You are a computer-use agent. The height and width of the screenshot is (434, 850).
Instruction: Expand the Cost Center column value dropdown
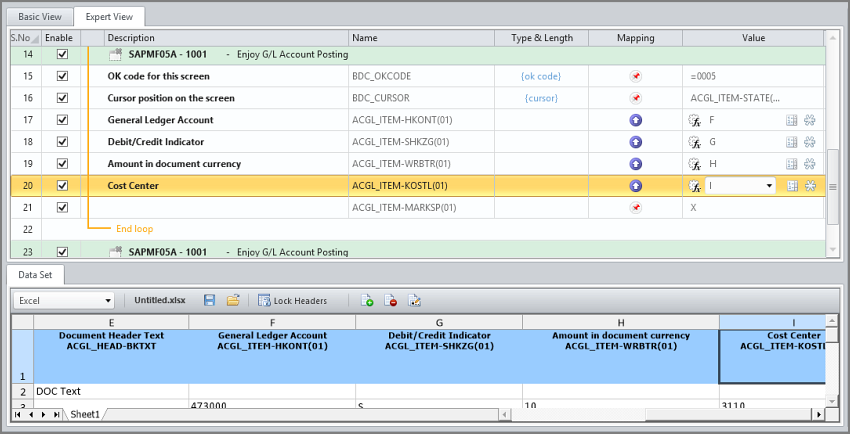coord(768,186)
